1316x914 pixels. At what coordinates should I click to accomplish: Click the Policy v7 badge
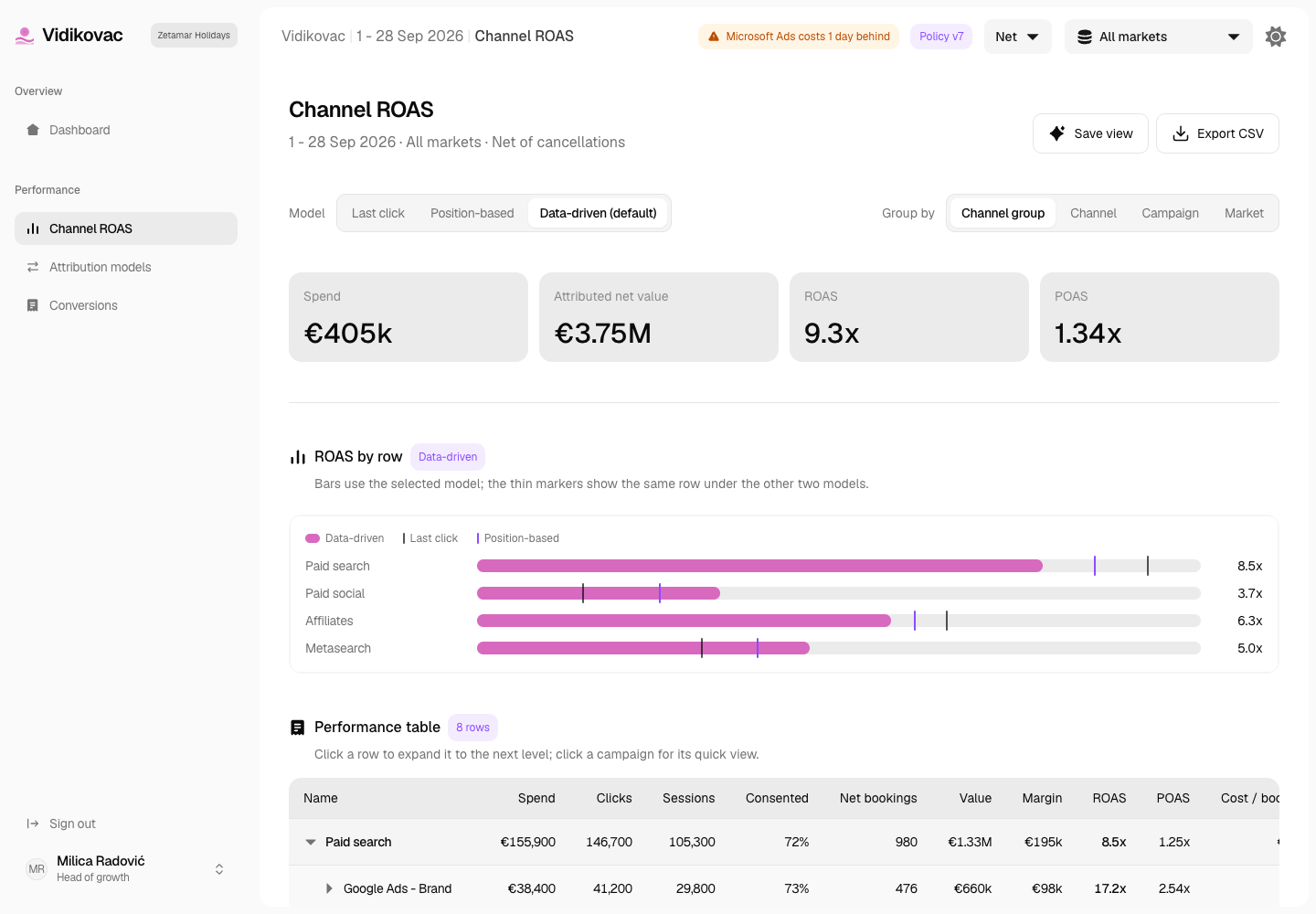tap(941, 37)
